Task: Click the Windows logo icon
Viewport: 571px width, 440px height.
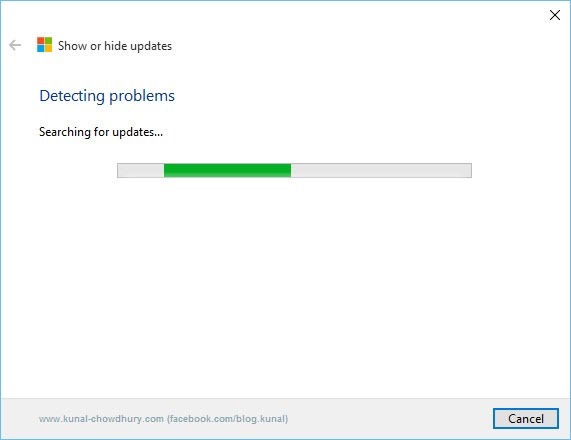Action: 44,45
